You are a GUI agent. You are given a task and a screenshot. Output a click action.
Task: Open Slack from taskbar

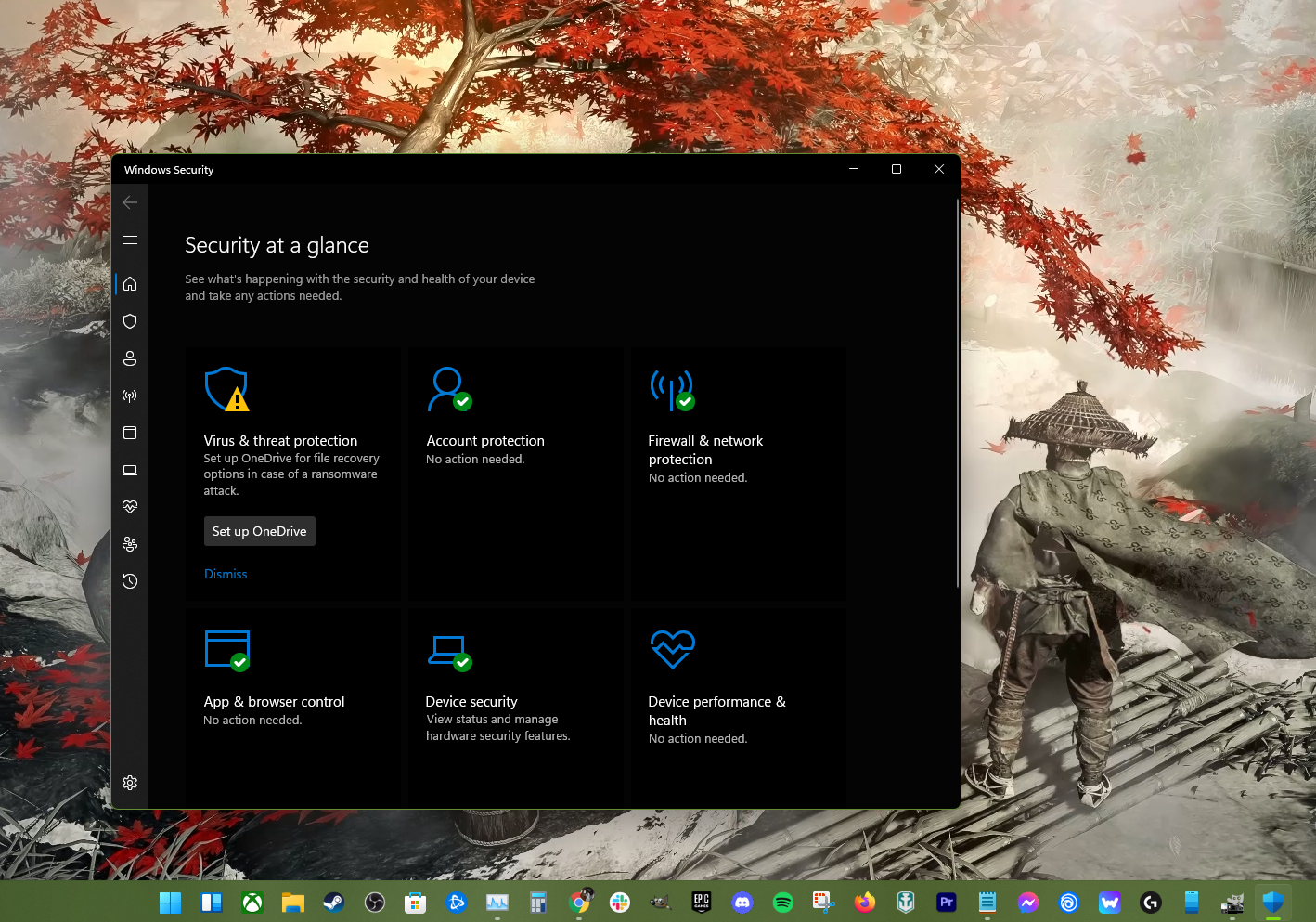(x=620, y=902)
